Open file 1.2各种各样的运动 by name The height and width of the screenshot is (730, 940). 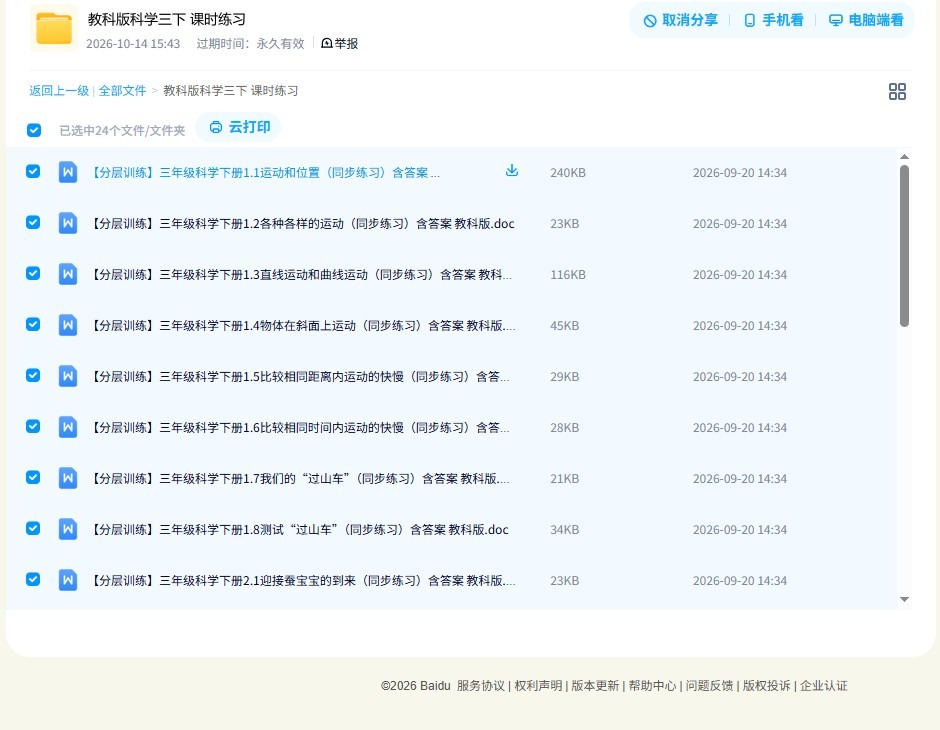pos(302,224)
